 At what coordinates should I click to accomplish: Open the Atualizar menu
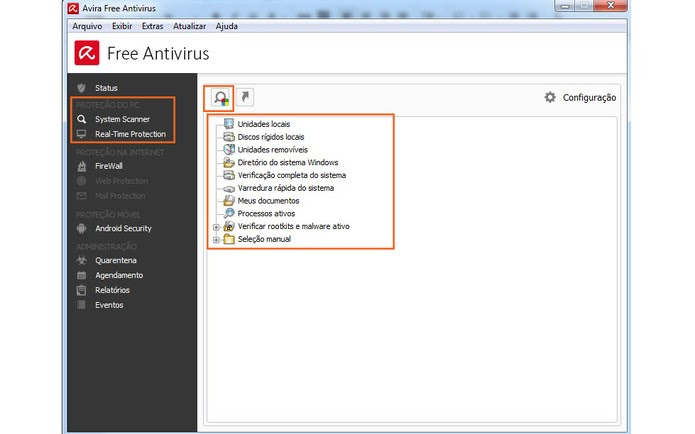(189, 26)
